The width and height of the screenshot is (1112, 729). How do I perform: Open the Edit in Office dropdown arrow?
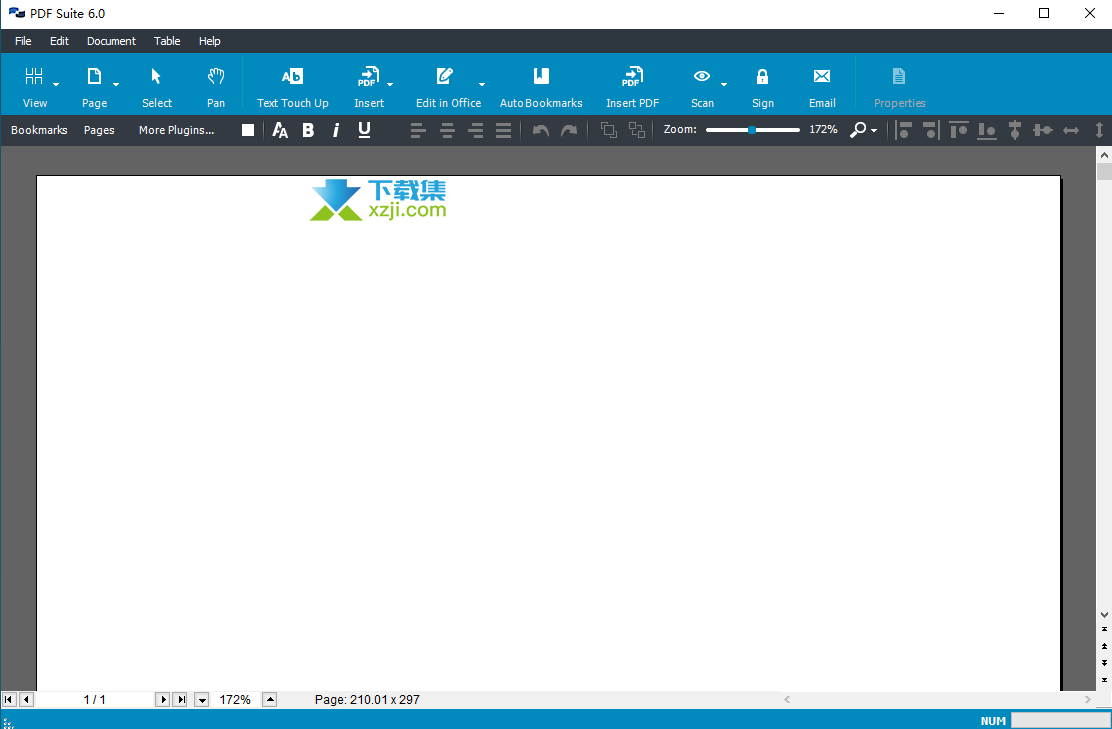pyautogui.click(x=482, y=84)
